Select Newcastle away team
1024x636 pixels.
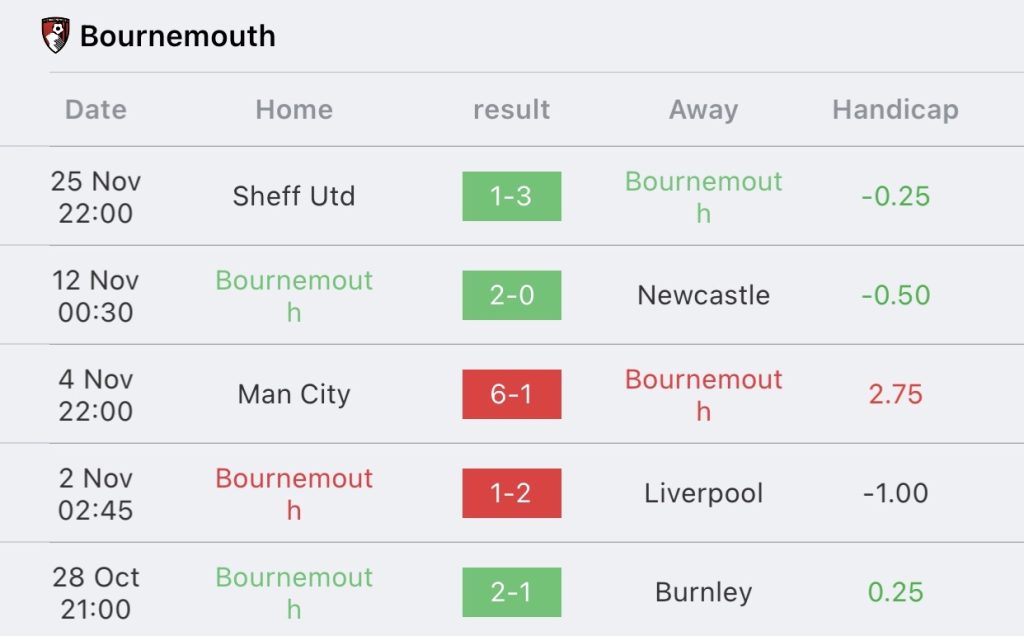click(x=703, y=295)
